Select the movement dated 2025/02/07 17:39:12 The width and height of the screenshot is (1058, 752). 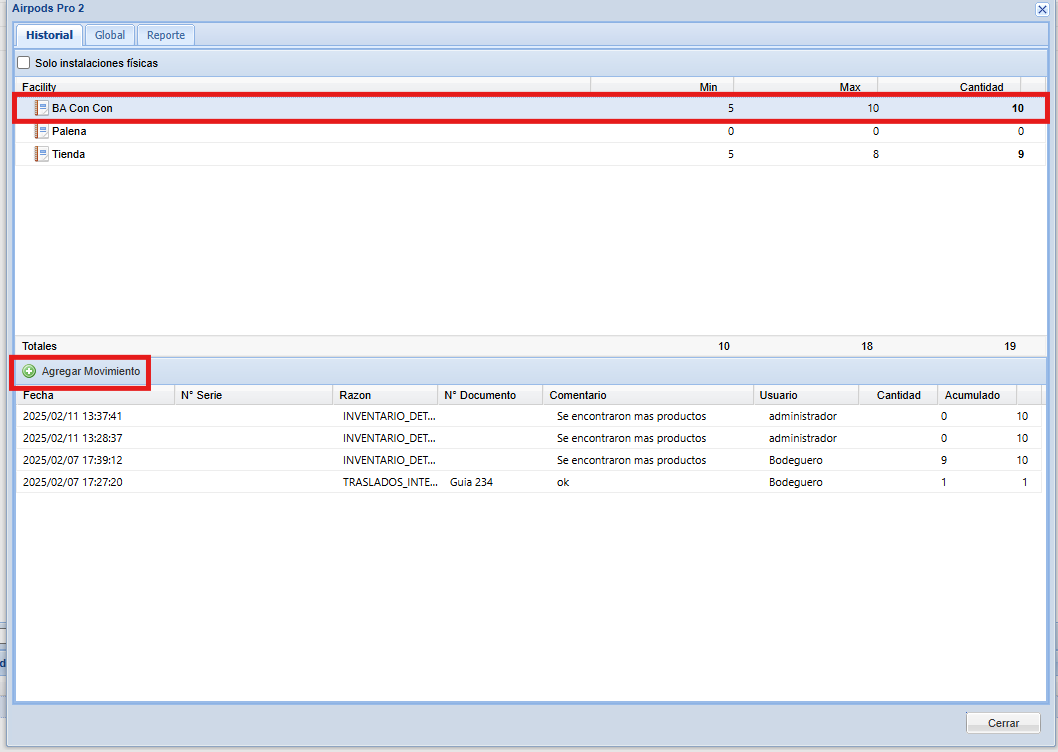click(x=528, y=460)
